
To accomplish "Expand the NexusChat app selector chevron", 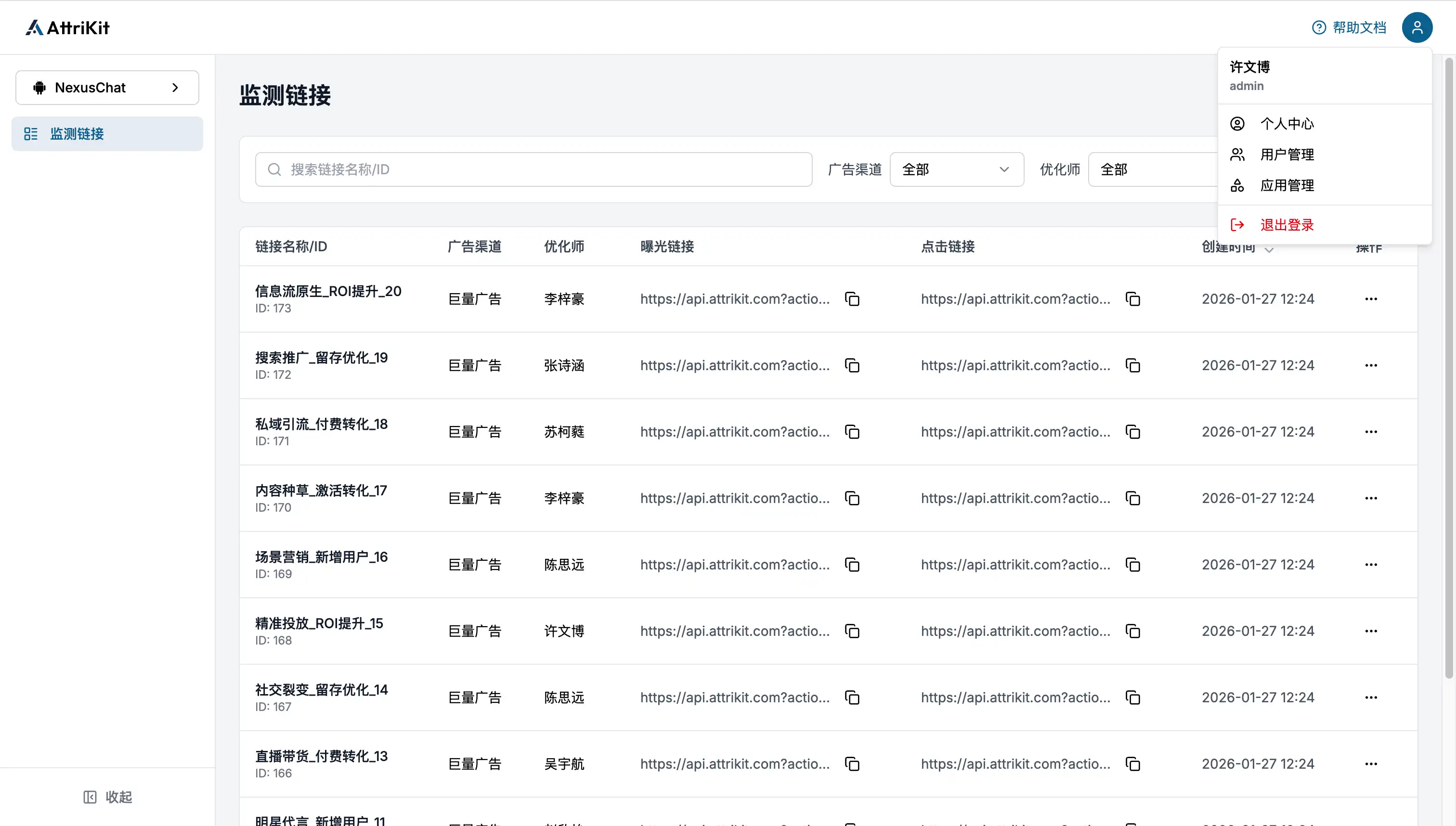I will 174,88.
